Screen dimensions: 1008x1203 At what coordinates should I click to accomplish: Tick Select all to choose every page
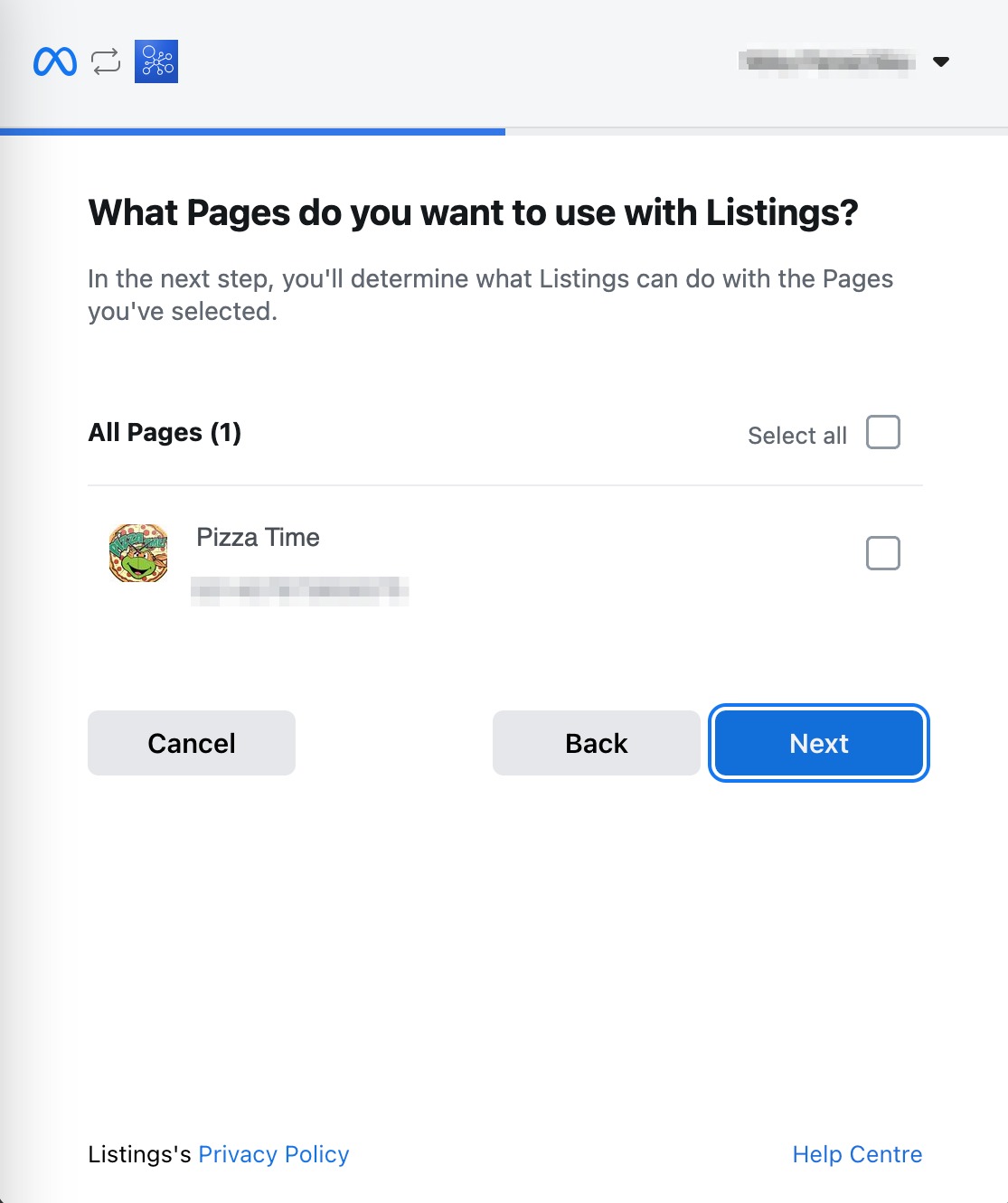[x=882, y=433]
